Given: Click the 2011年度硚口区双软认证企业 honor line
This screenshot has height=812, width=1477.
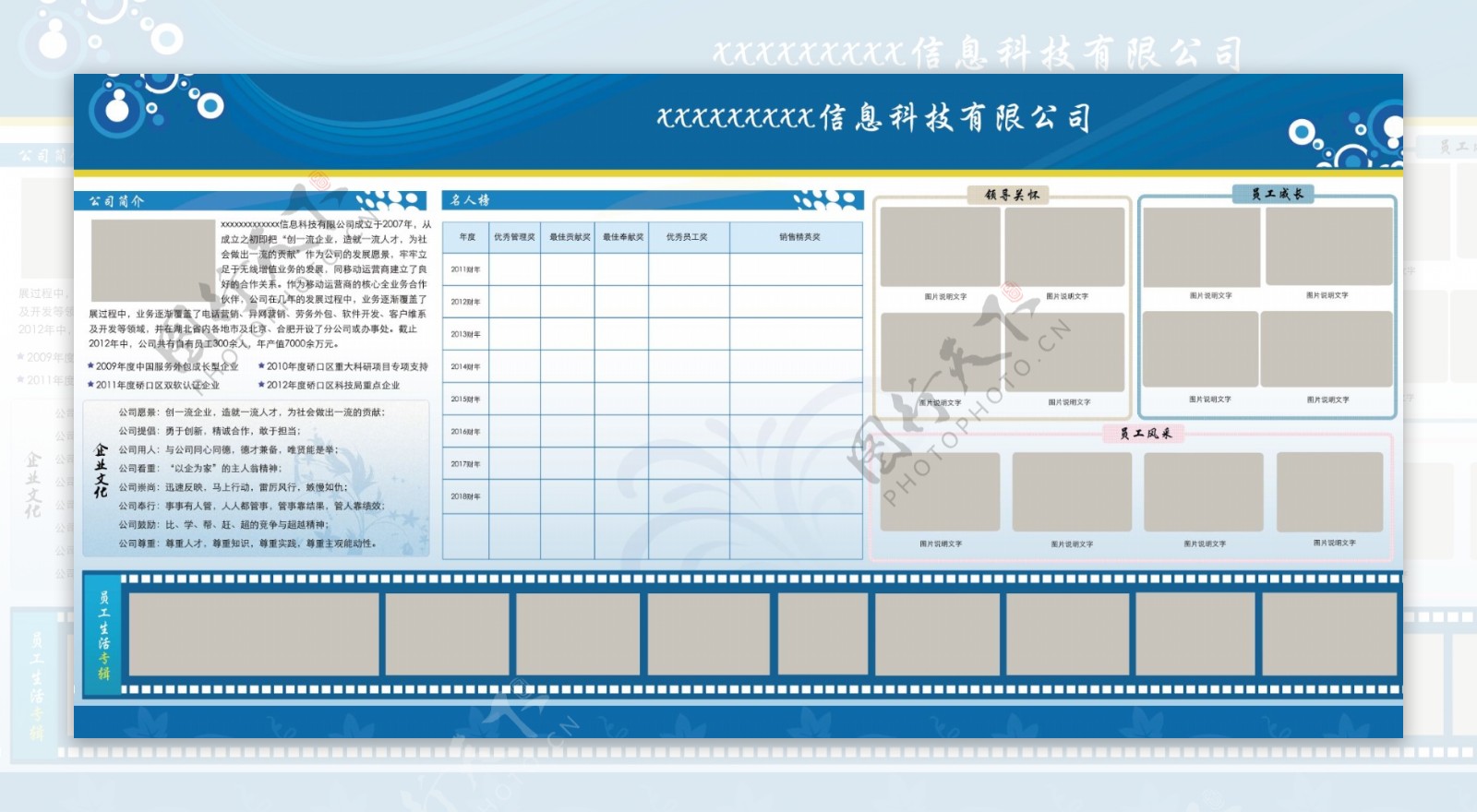Looking at the screenshot, I should point(154,385).
